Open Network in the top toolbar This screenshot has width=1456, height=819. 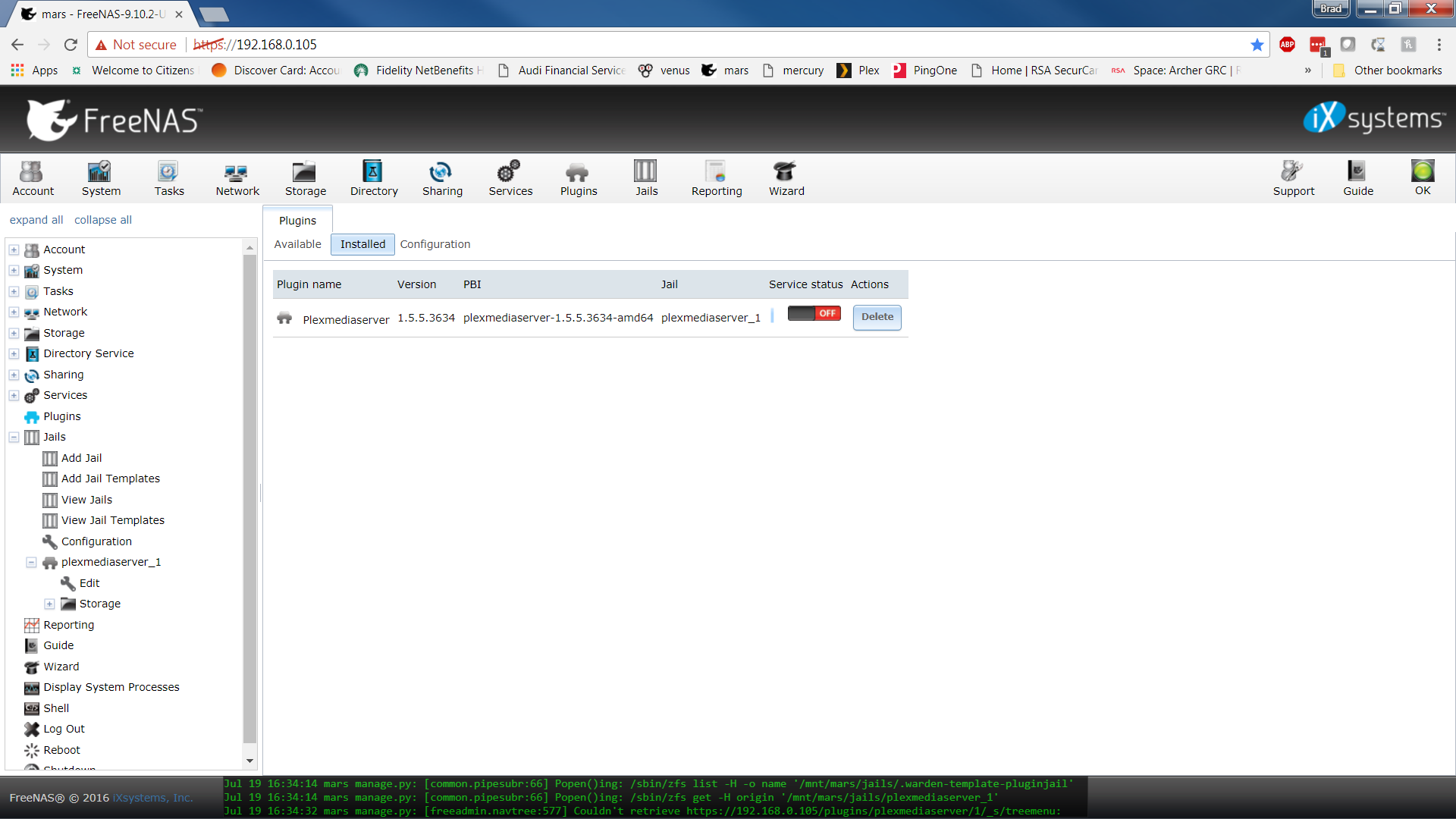click(x=237, y=179)
